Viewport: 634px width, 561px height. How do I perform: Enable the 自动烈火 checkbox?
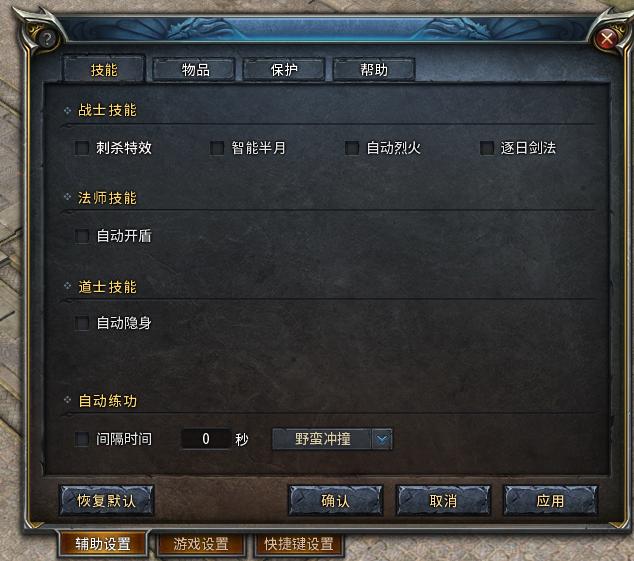352,148
